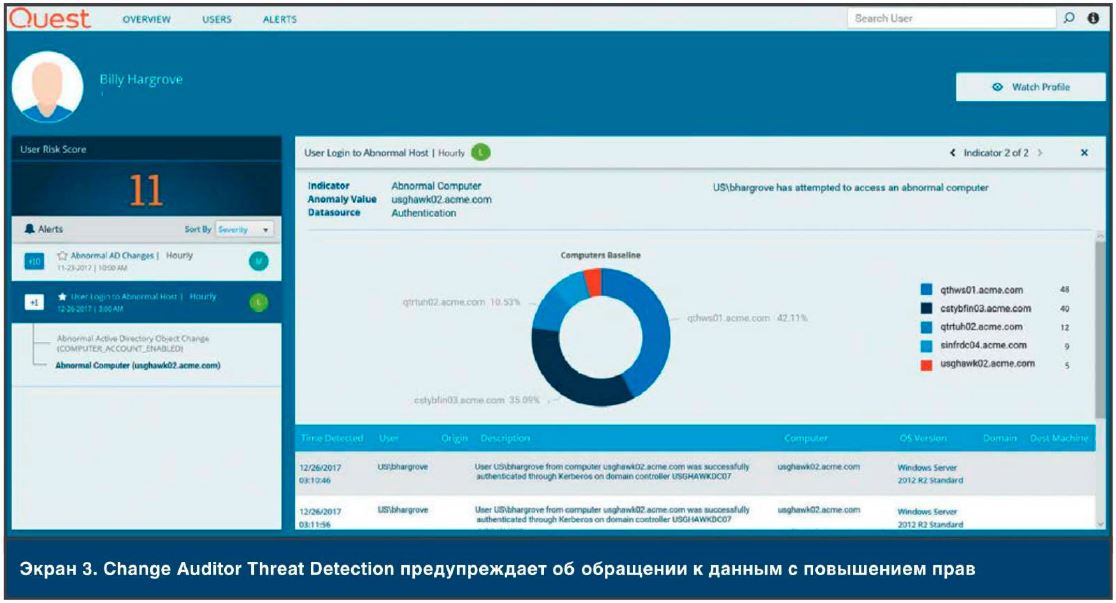The height and width of the screenshot is (603, 1116).
Task: Open the info icon in top bar
Action: tap(1093, 18)
